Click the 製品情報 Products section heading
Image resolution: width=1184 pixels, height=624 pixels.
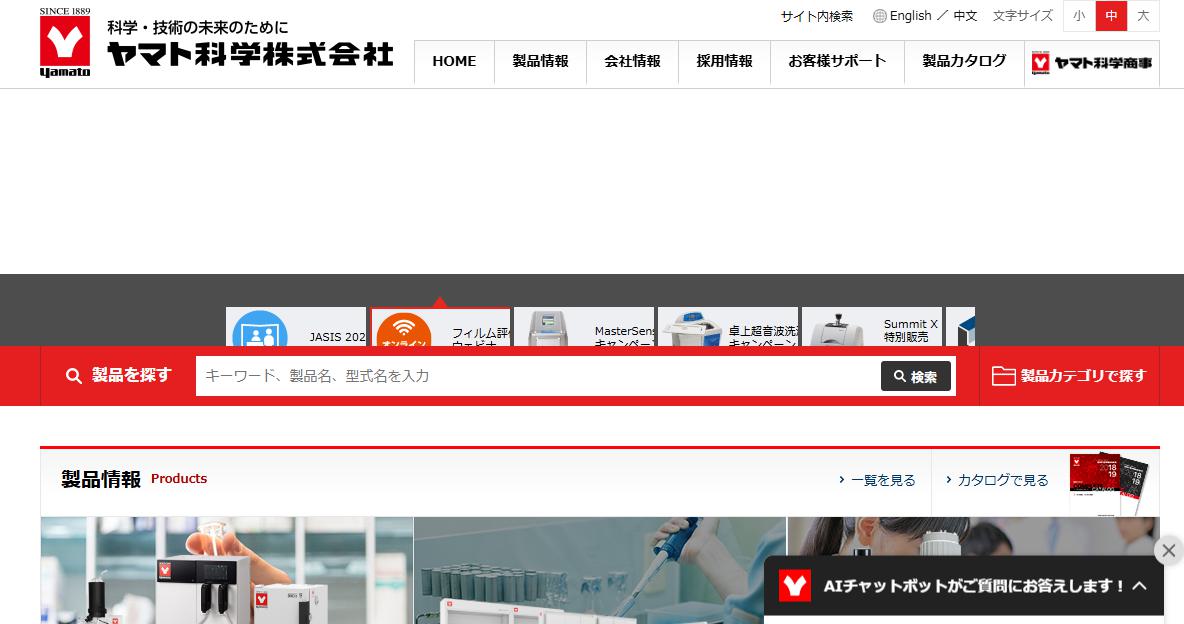coord(134,479)
